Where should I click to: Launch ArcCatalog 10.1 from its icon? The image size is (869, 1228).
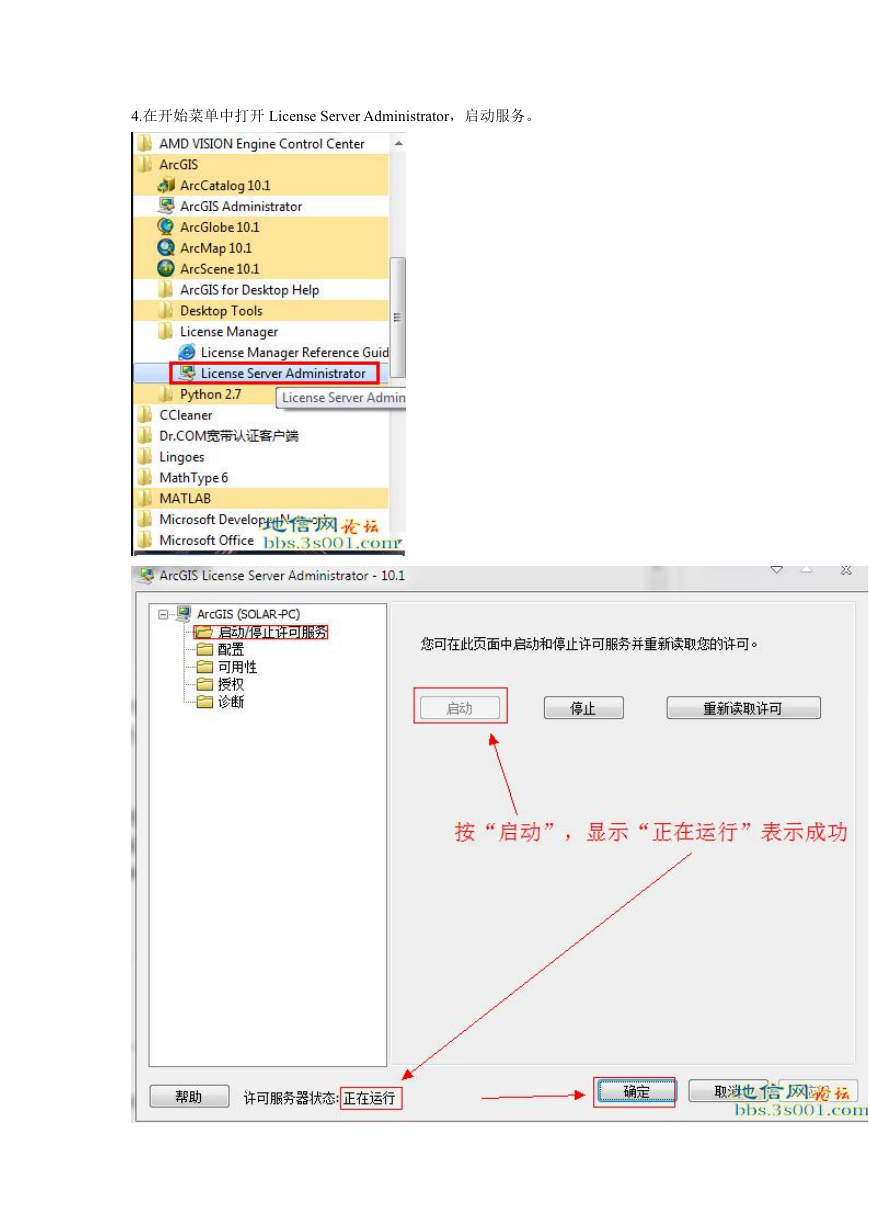coord(166,186)
